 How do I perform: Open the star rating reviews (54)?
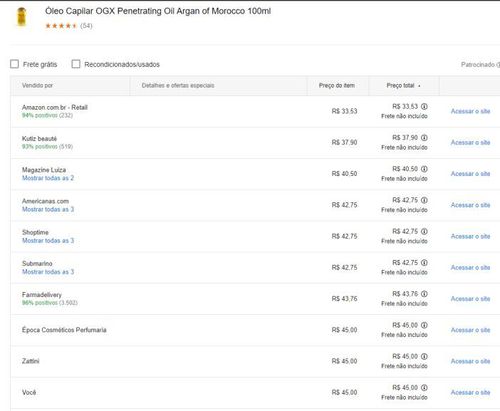coord(69,26)
